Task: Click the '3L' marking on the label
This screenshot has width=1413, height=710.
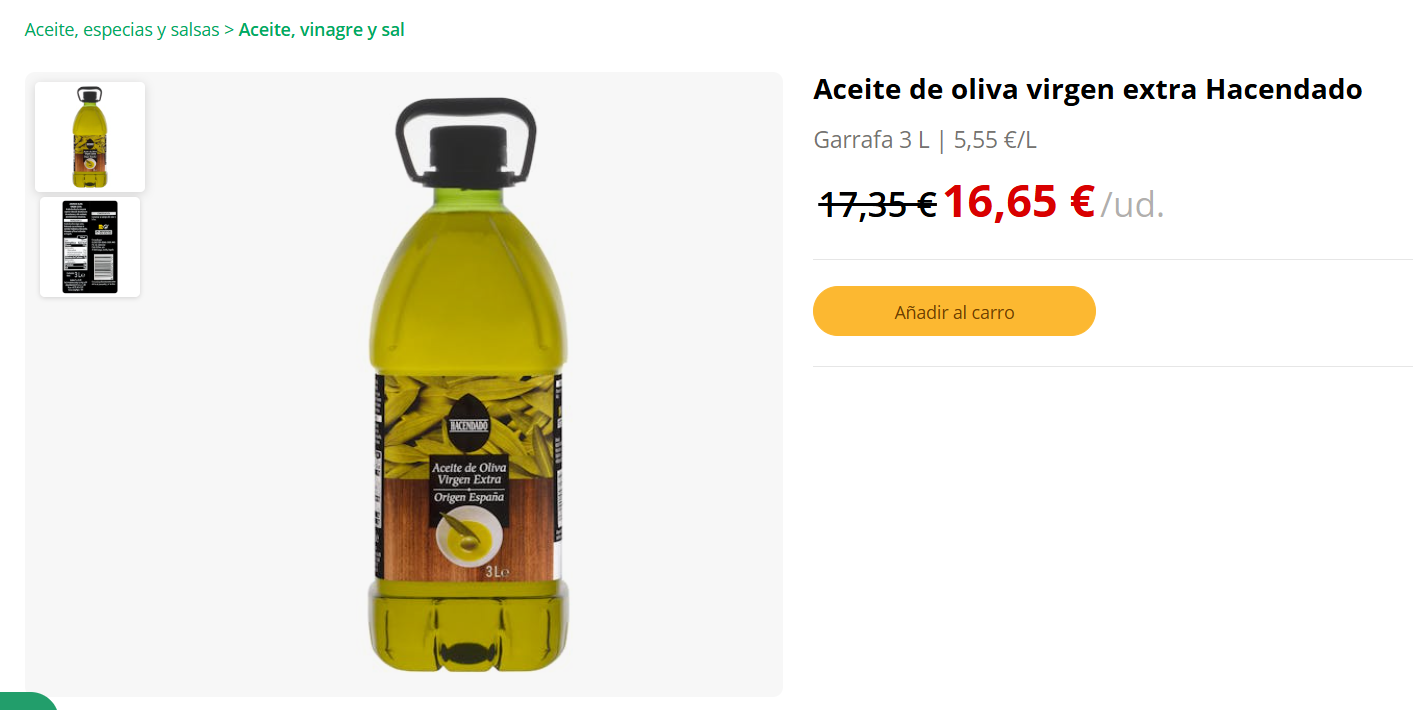Action: [x=497, y=573]
